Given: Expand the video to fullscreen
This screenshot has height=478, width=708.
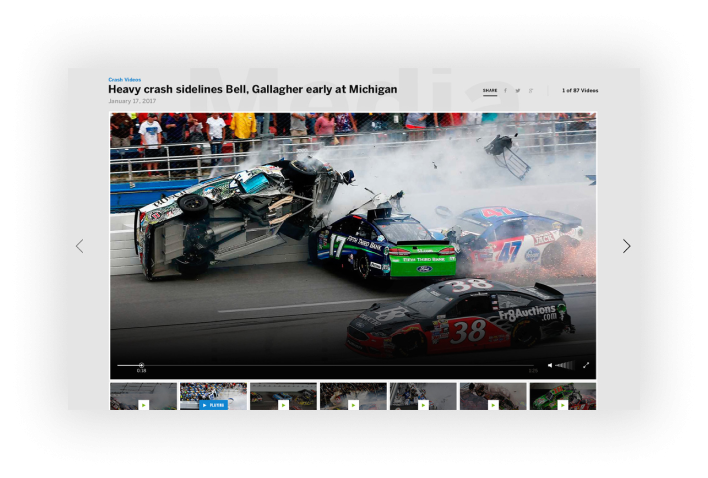Looking at the screenshot, I should [x=586, y=365].
